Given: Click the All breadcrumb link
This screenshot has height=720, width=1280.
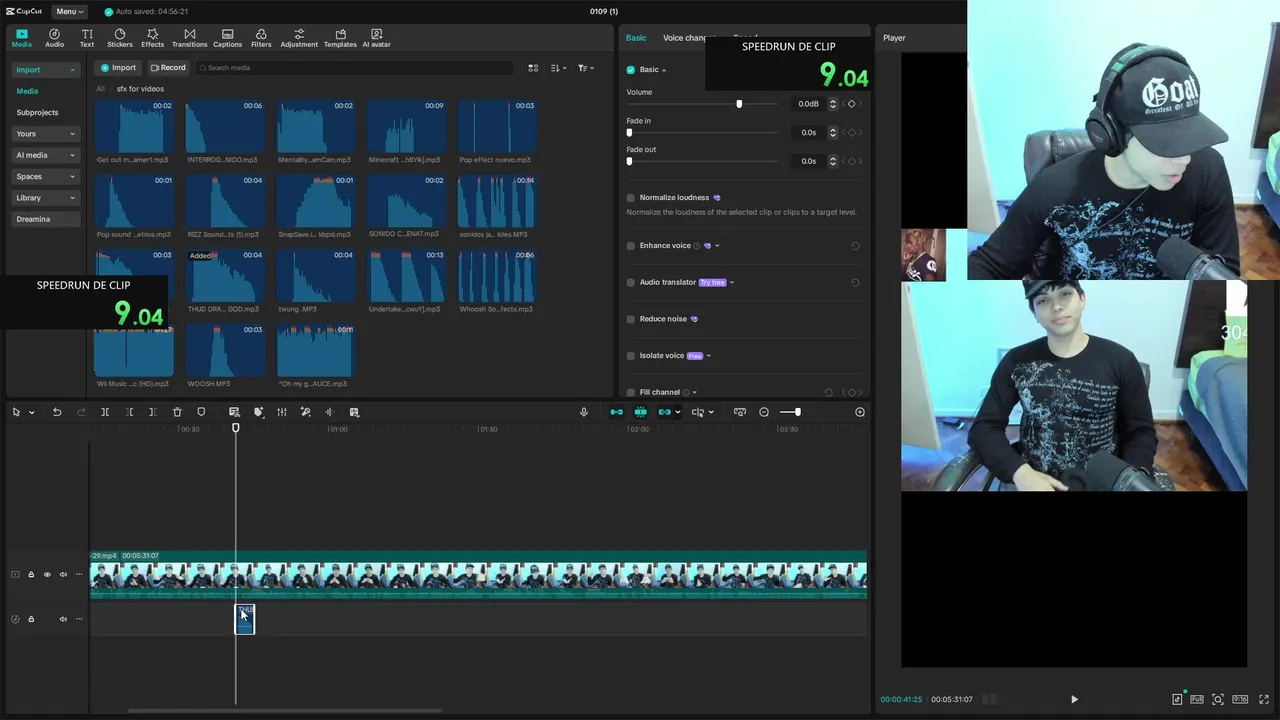Looking at the screenshot, I should [x=100, y=89].
